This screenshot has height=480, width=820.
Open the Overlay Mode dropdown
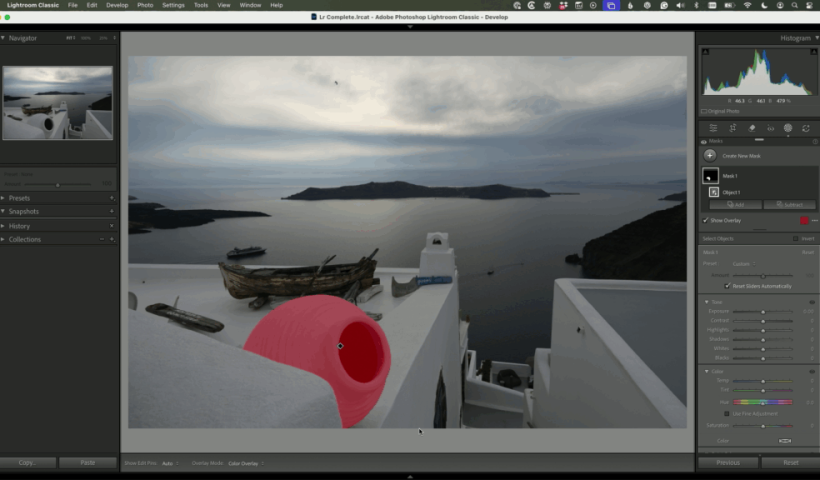(244, 463)
